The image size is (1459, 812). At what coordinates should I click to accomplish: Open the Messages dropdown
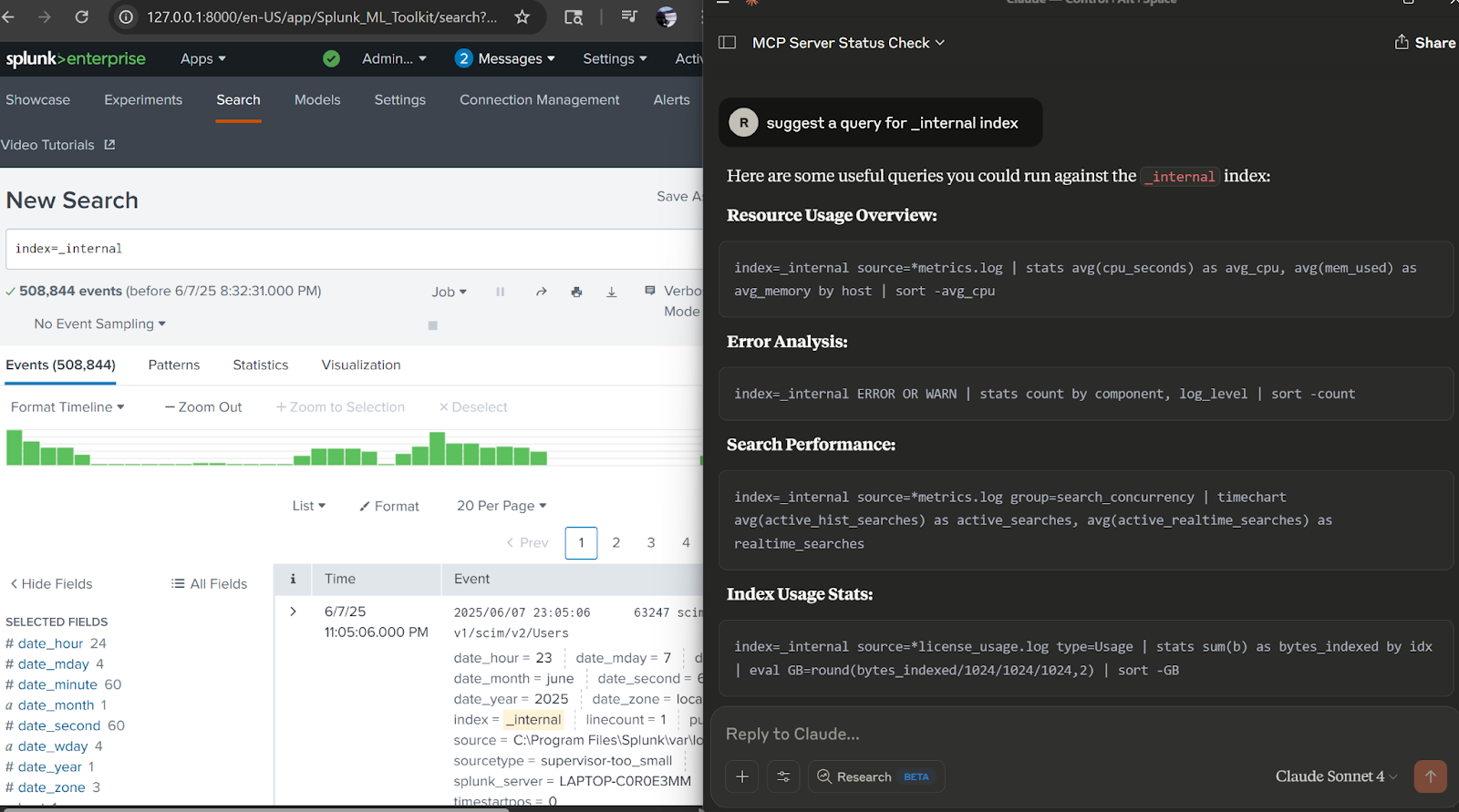(x=505, y=58)
